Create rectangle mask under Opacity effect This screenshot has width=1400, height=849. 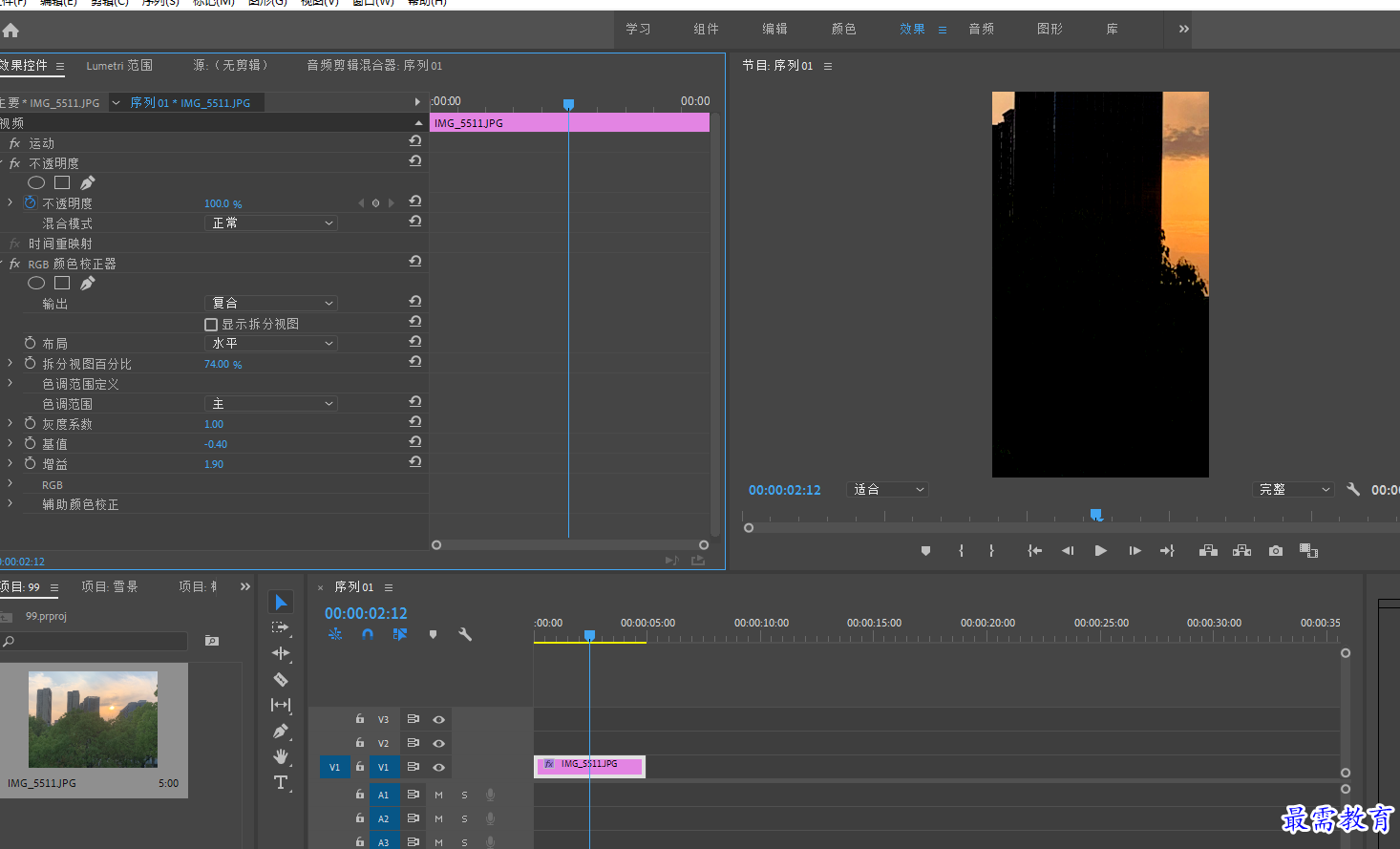pos(62,182)
